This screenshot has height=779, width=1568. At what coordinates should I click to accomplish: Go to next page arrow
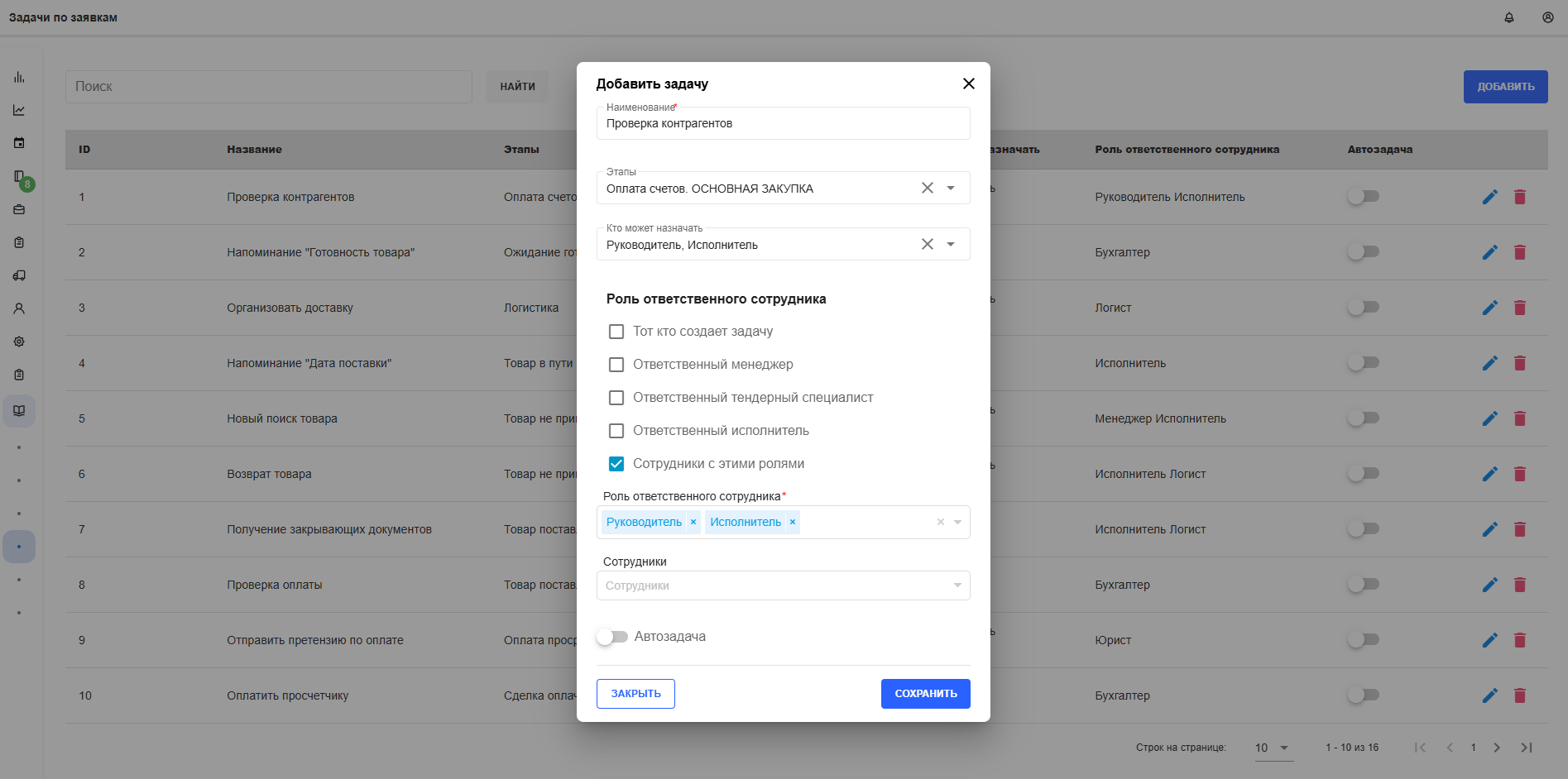coord(1497,748)
